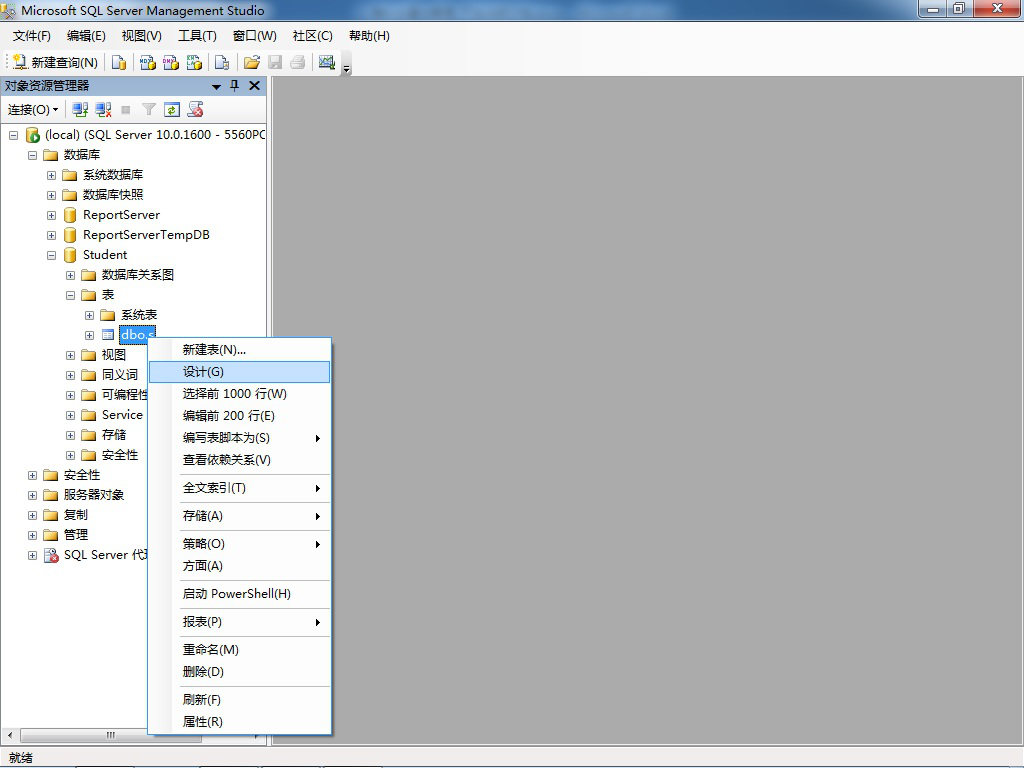The image size is (1024, 768).
Task: Click the Analysis Services MDX Query icon
Action: 148,62
